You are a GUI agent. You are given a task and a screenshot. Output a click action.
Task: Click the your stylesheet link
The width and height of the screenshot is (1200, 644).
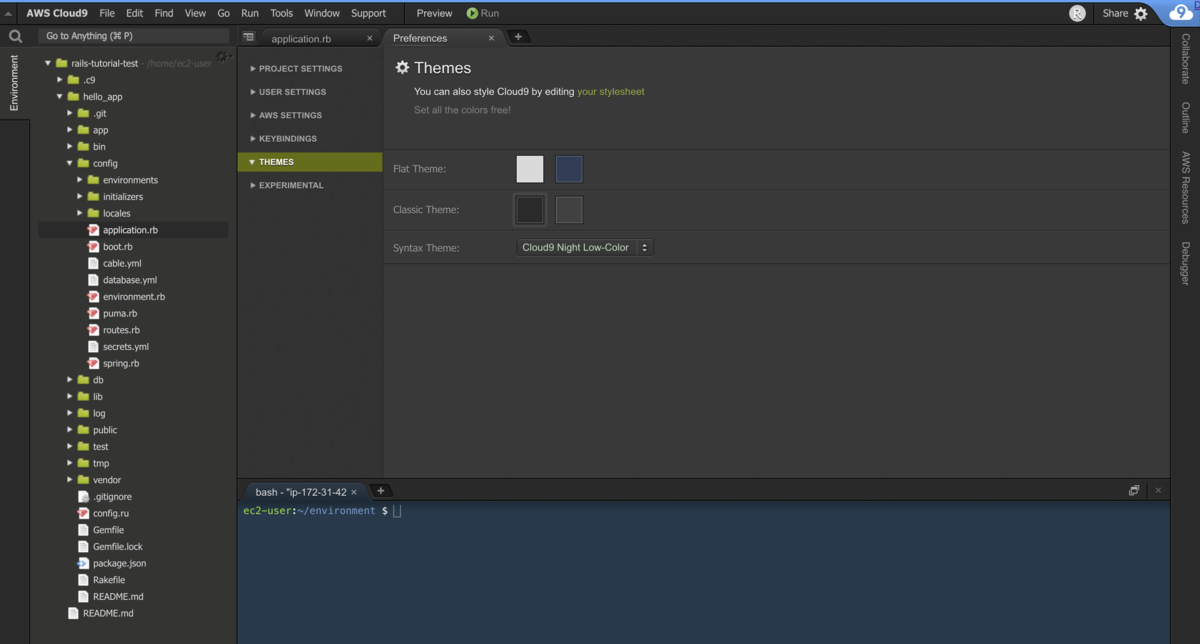[611, 91]
